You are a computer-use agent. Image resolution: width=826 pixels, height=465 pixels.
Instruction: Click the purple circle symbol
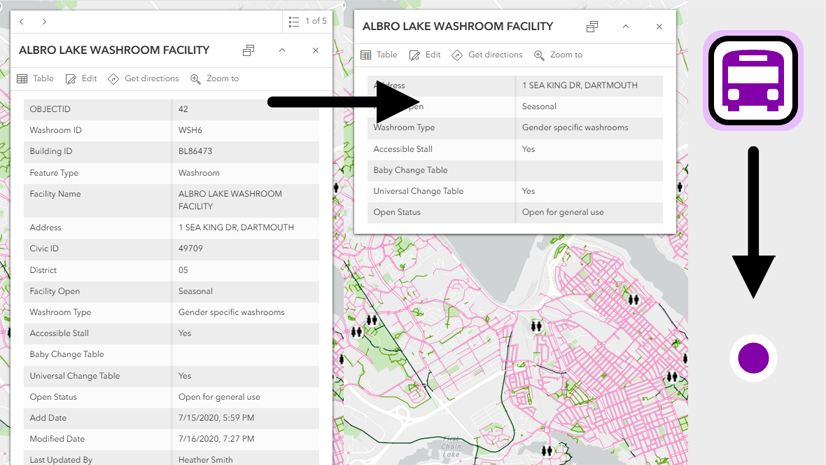[x=753, y=358]
